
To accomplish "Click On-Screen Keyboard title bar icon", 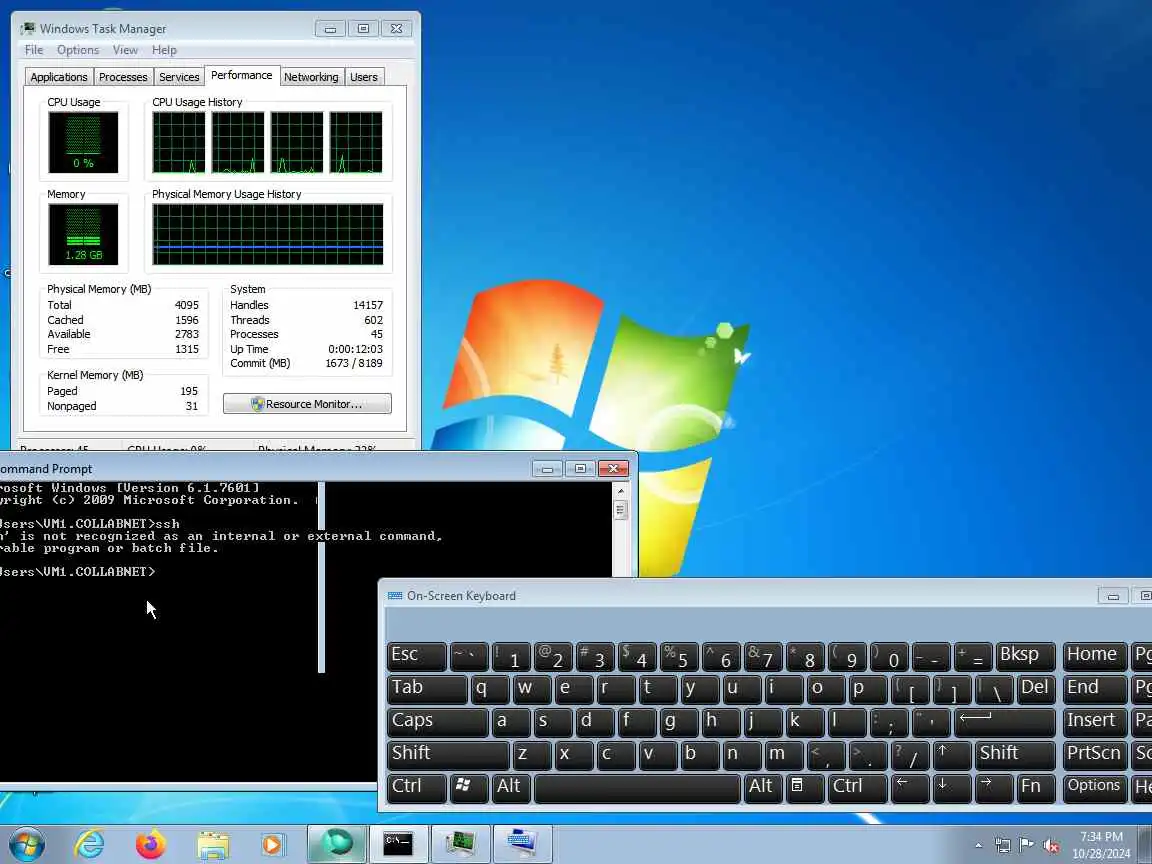I will pyautogui.click(x=395, y=596).
